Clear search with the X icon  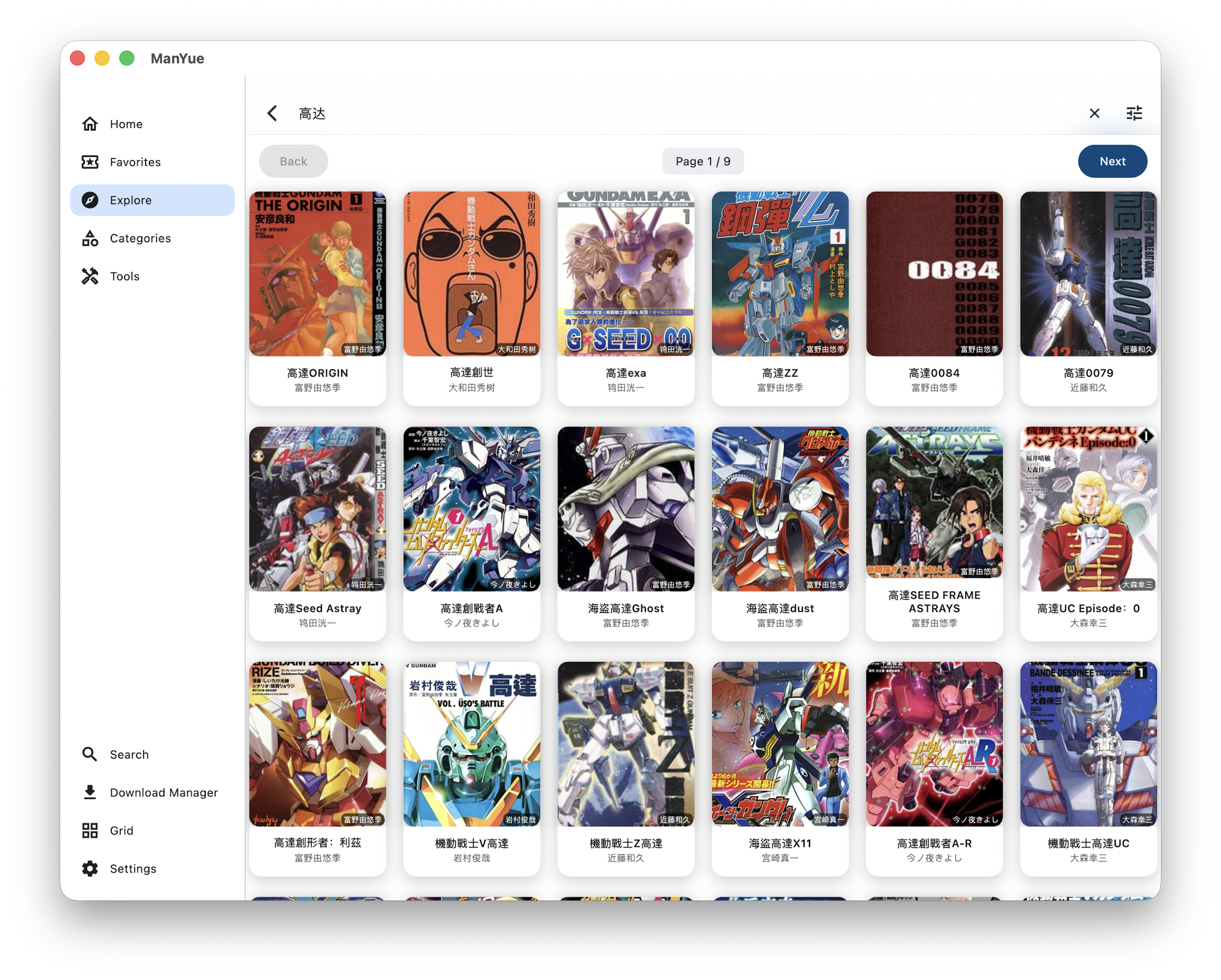click(x=1094, y=113)
